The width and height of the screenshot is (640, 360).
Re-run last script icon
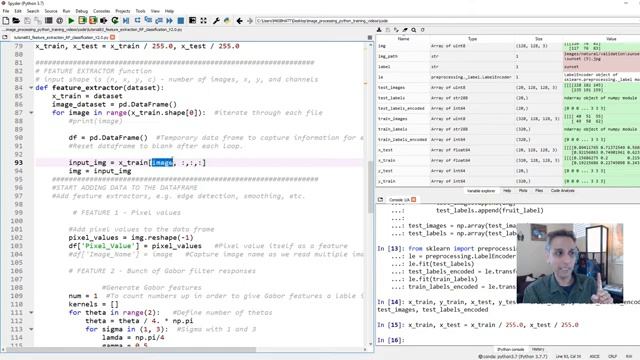[x=115, y=20]
